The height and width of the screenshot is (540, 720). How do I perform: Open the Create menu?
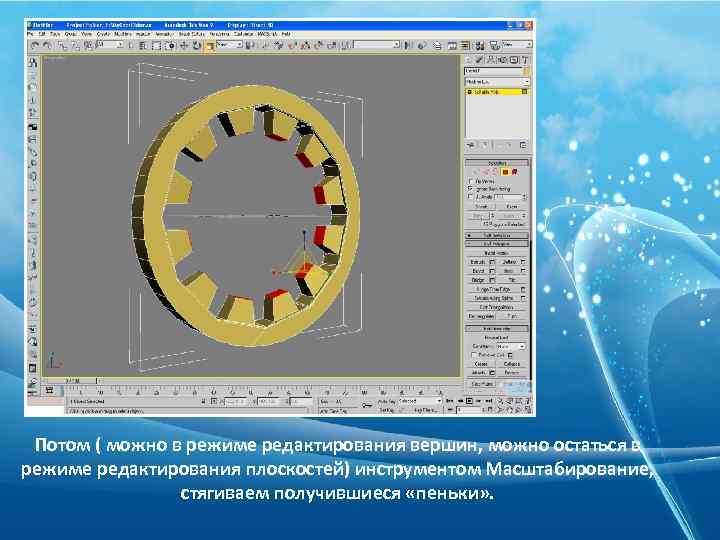(x=103, y=34)
